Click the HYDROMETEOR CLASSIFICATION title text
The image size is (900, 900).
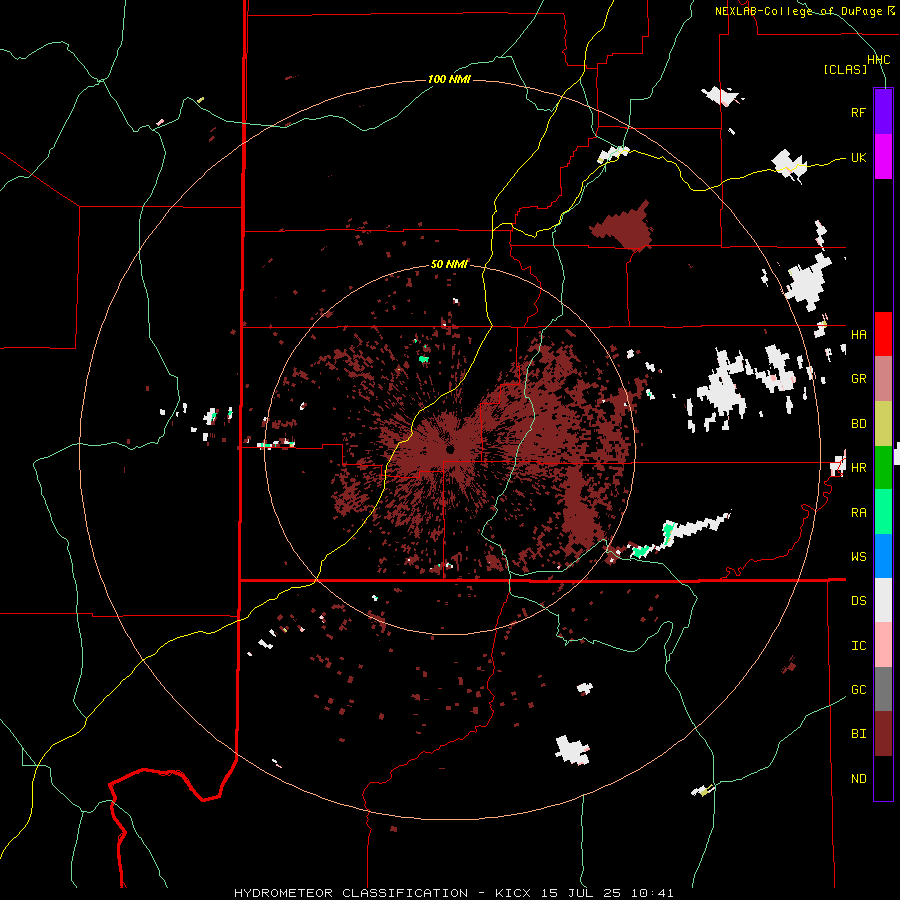(x=351, y=893)
